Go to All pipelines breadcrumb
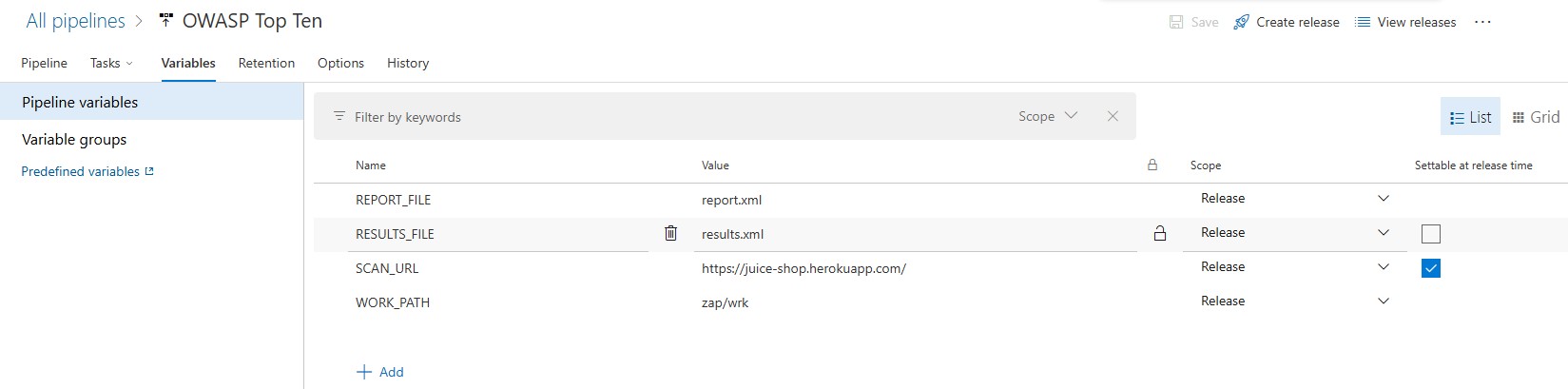The width and height of the screenshot is (1568, 389). coord(75,21)
